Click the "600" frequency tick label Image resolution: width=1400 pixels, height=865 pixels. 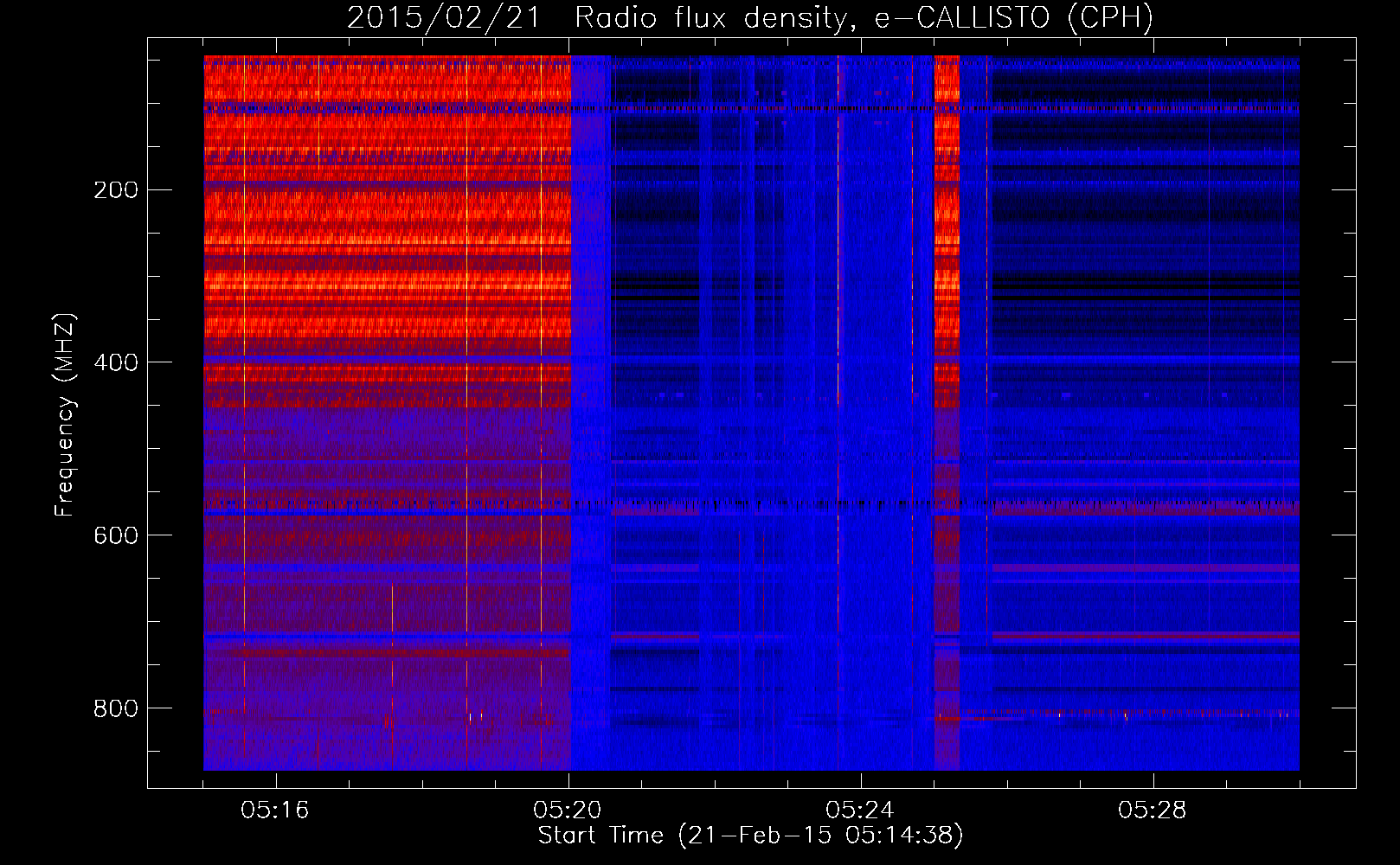coord(115,535)
